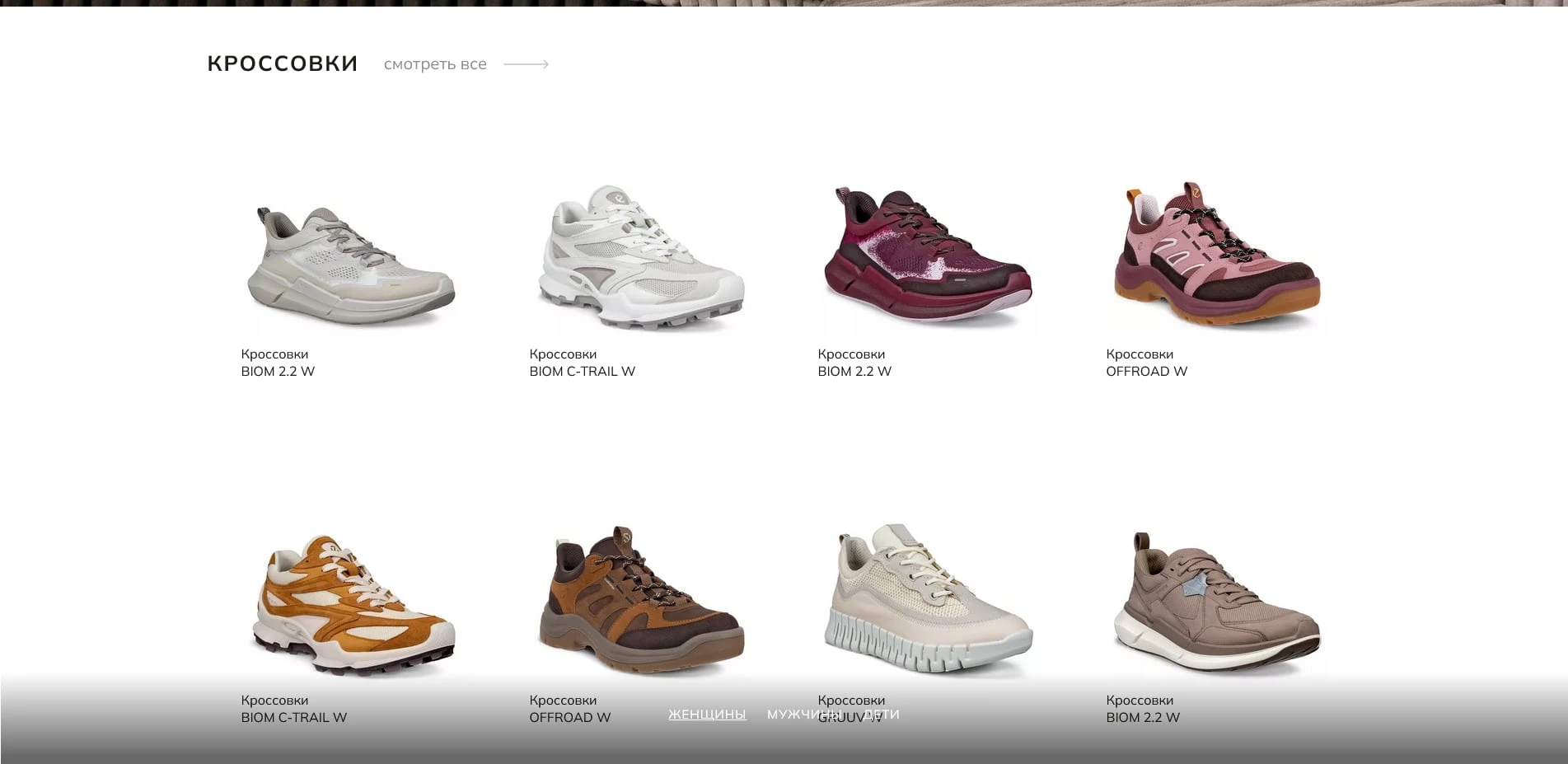Click the BIOM C-TRAIL W title under white sneaker
This screenshot has width=1568, height=764.
(583, 372)
